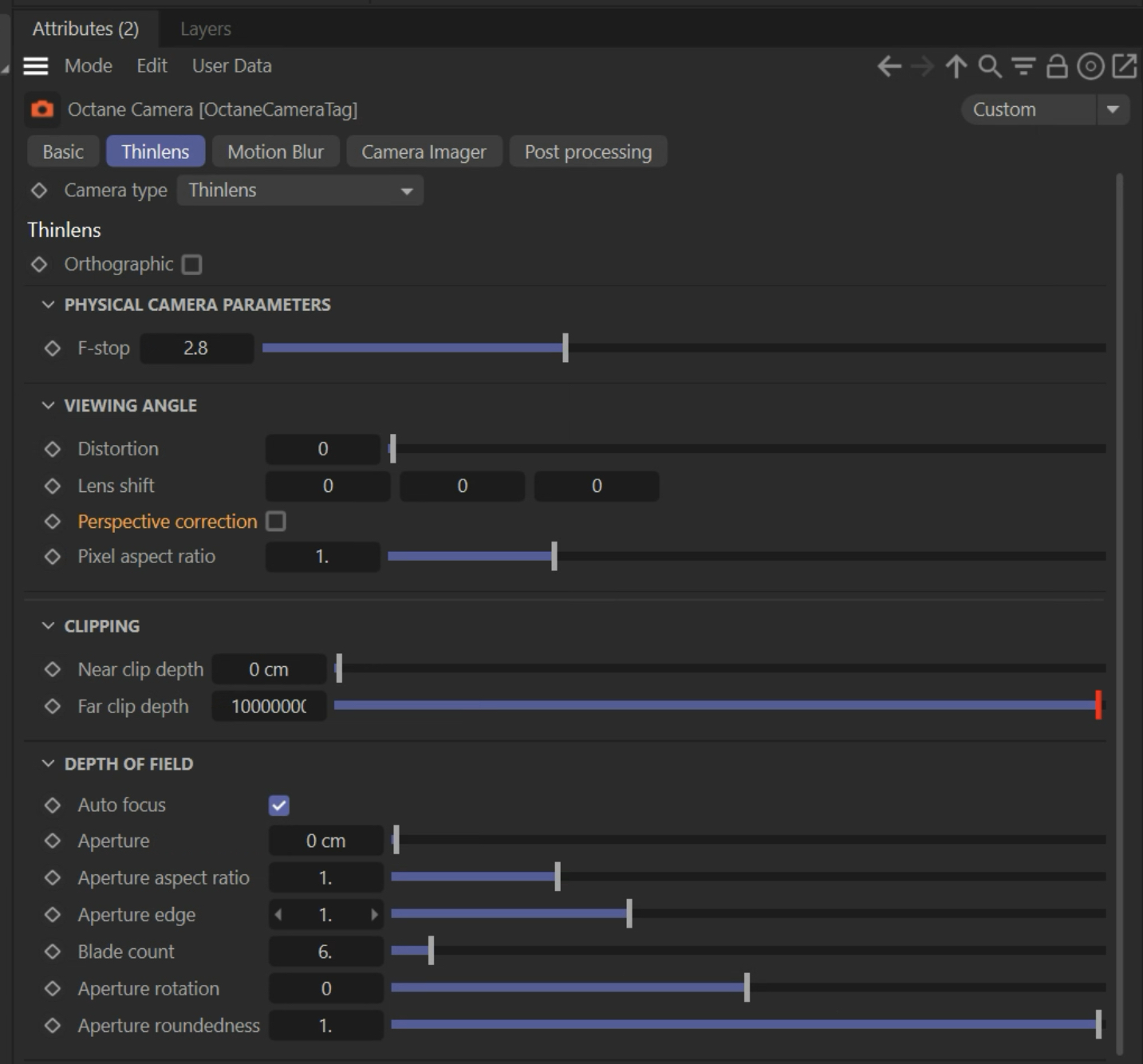Click keyframe diamond beside the Aperture row
1143x1064 pixels.
point(53,841)
